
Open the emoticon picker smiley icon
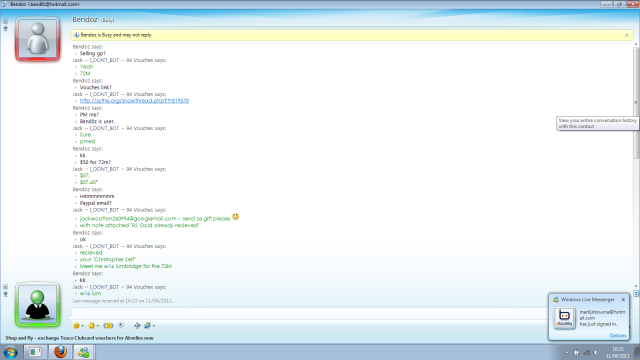pos(76,326)
